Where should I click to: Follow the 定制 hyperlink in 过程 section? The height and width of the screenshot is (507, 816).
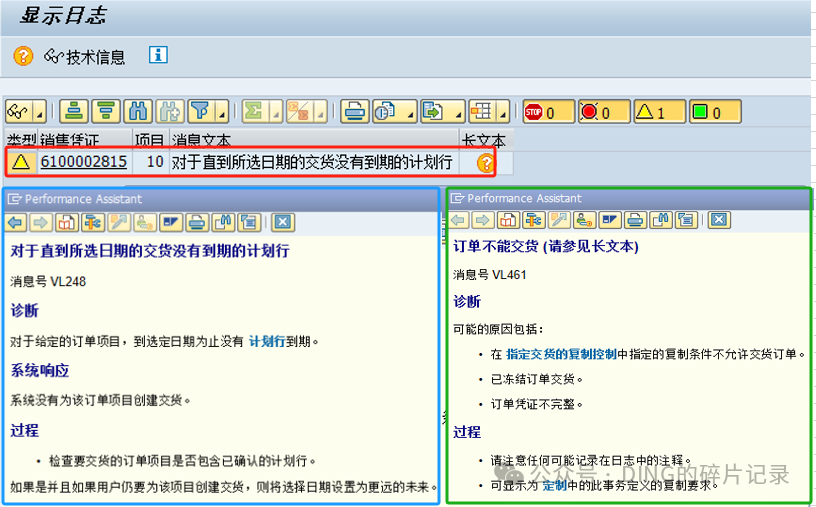pos(554,486)
